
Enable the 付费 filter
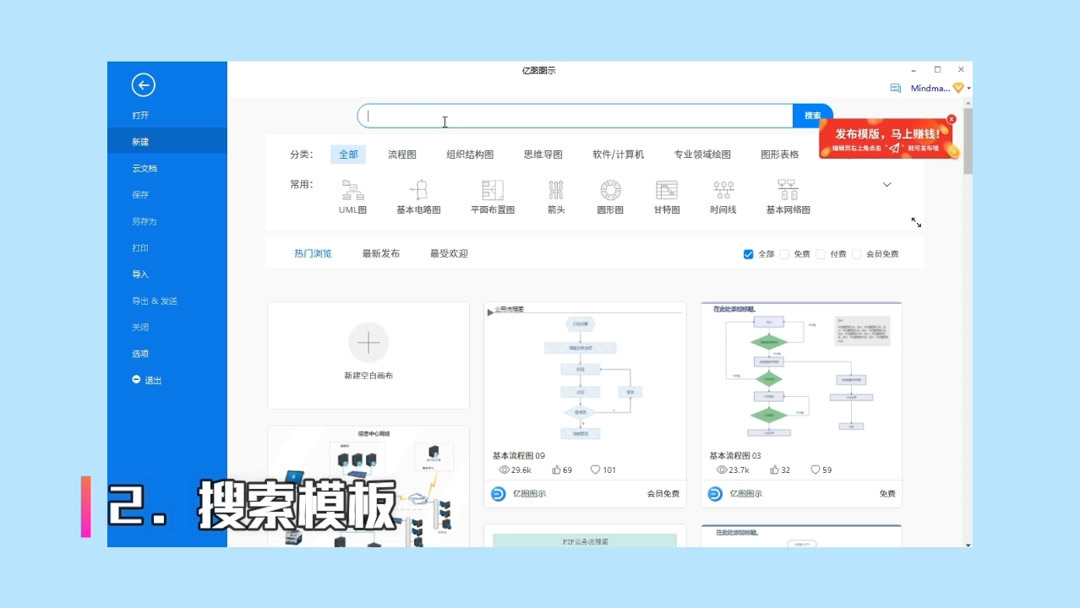pyautogui.click(x=820, y=254)
